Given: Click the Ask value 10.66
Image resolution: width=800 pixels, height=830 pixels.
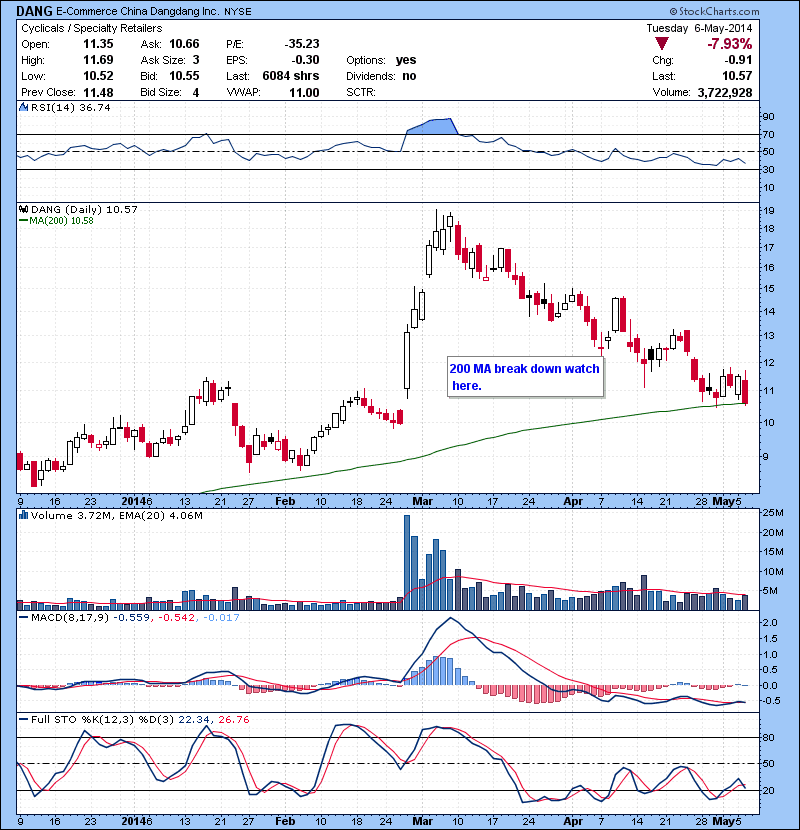Looking at the screenshot, I should pyautogui.click(x=184, y=44).
